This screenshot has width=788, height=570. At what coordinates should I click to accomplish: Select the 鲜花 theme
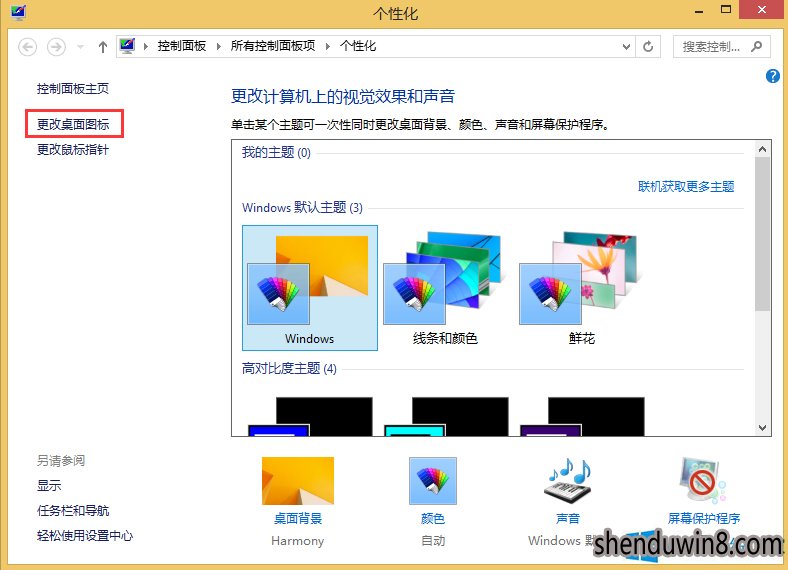pos(581,288)
